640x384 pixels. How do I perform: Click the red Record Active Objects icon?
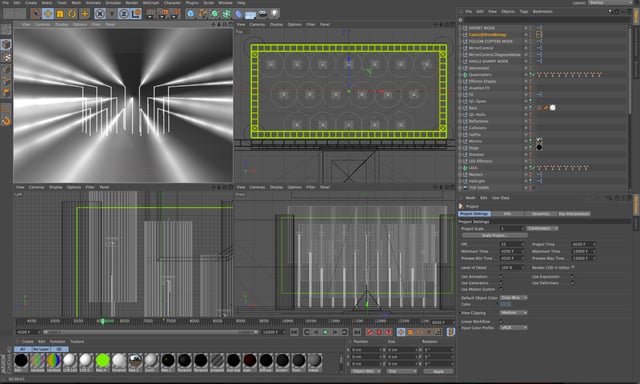pos(370,332)
